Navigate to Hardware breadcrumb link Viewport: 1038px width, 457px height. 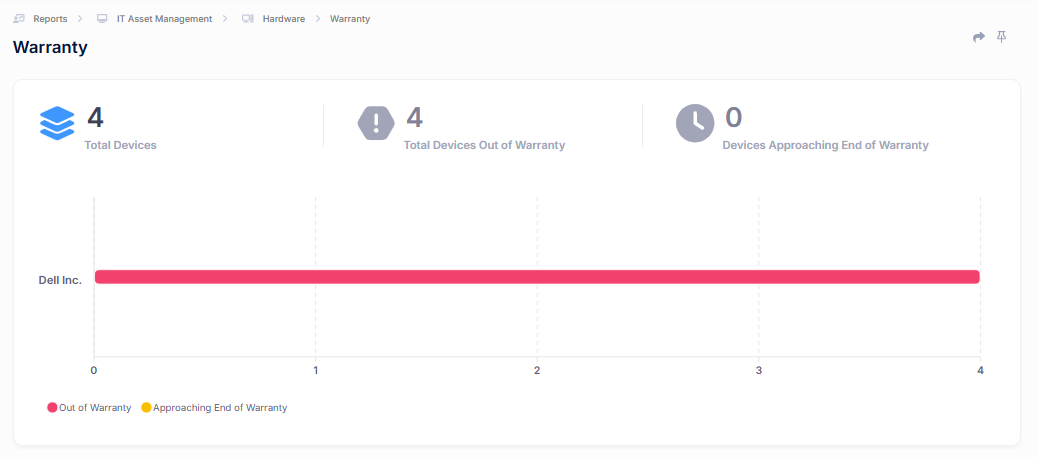click(284, 19)
